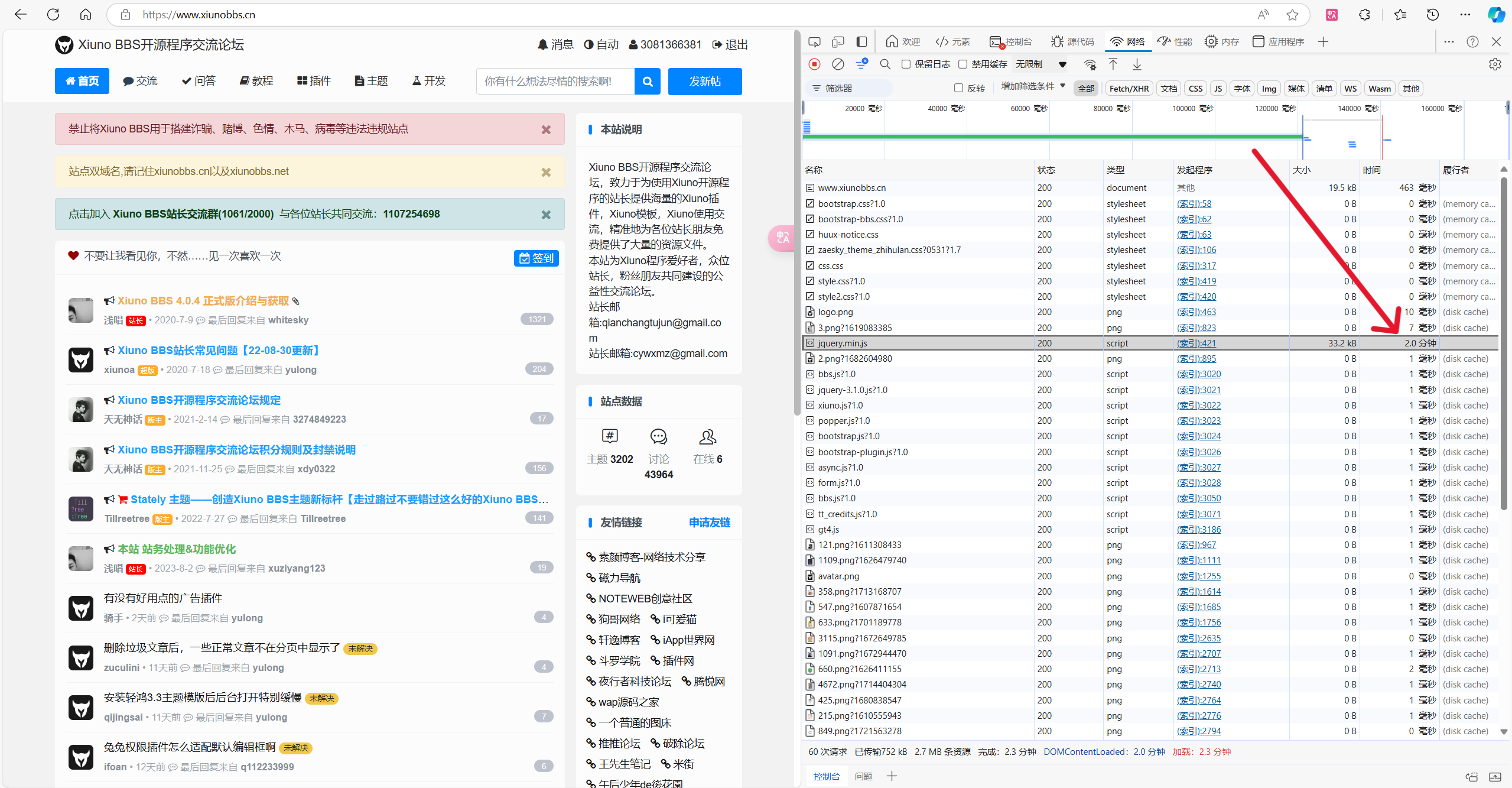This screenshot has height=788, width=1512.
Task: Toggle the JS request type filter
Action: 1218,88
